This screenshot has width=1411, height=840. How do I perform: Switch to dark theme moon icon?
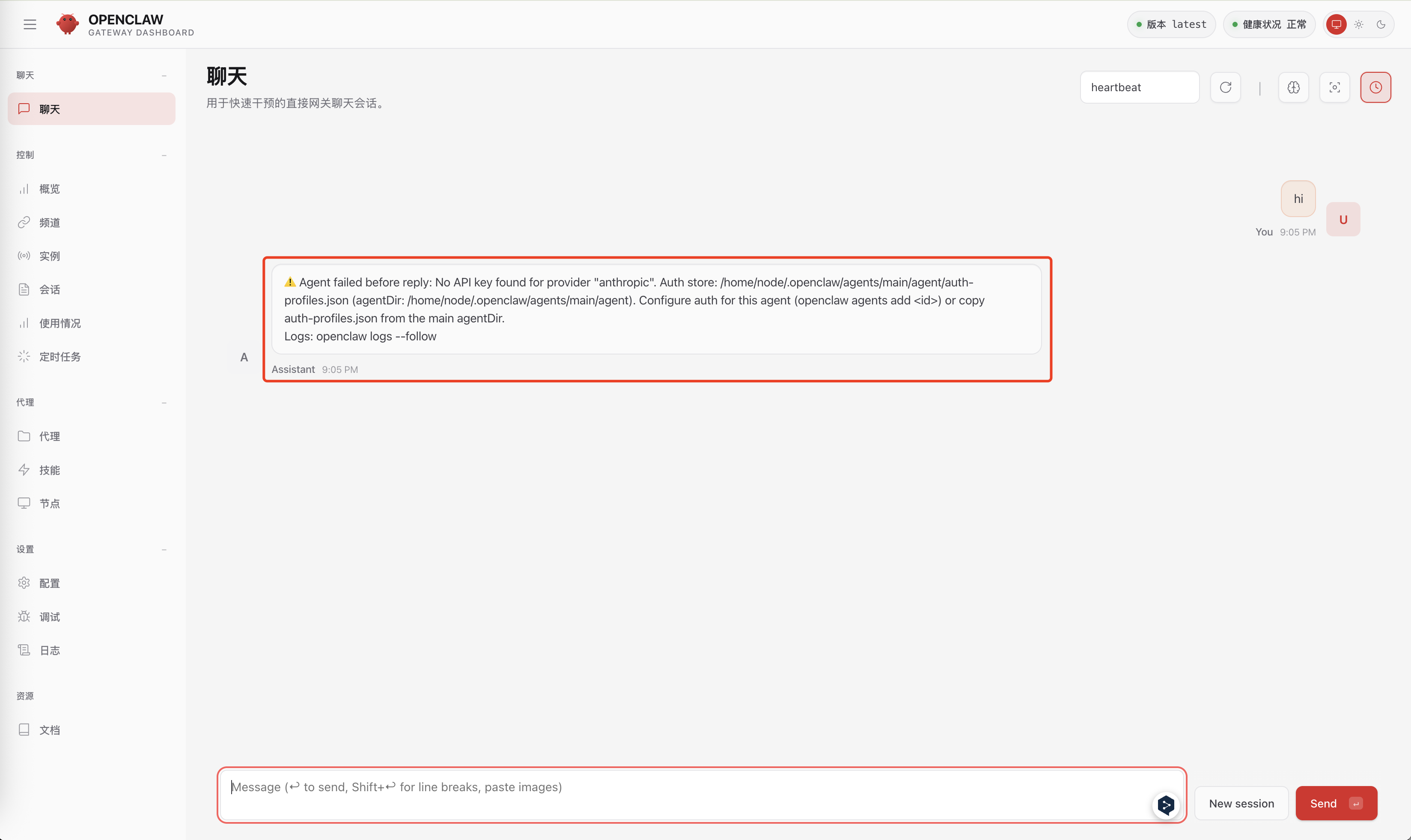pos(1381,24)
